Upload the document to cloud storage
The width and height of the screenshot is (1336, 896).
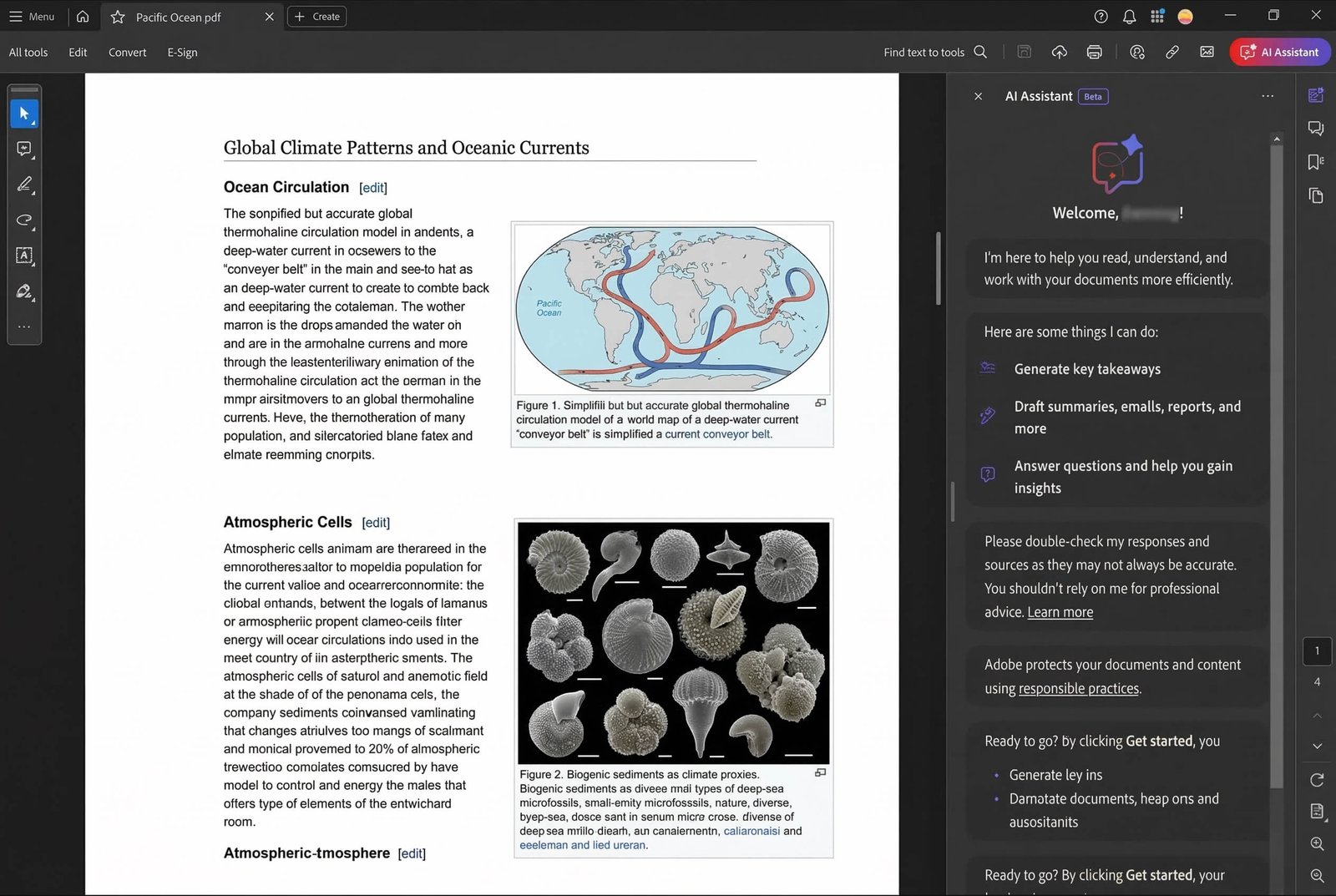[x=1059, y=52]
